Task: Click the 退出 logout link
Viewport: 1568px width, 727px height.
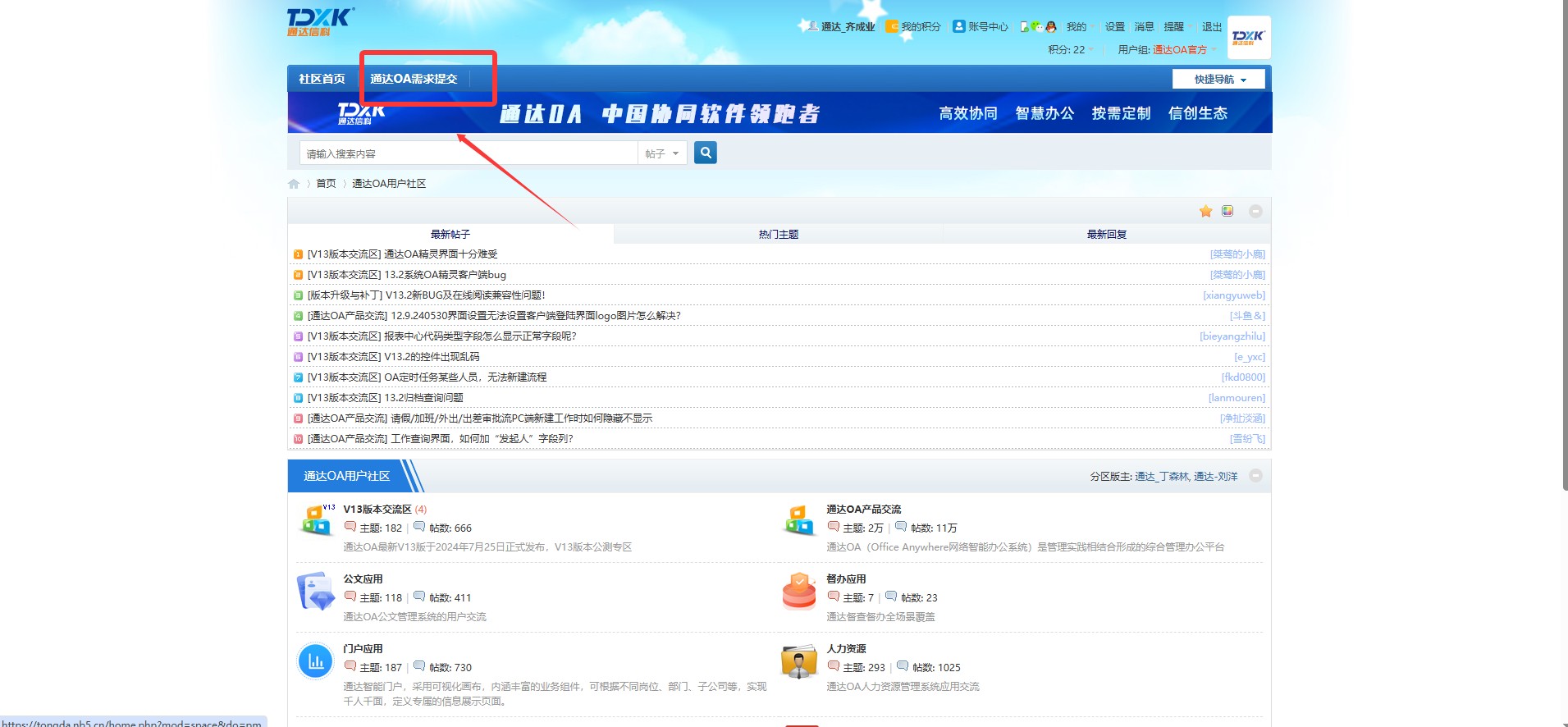Action: point(1211,27)
